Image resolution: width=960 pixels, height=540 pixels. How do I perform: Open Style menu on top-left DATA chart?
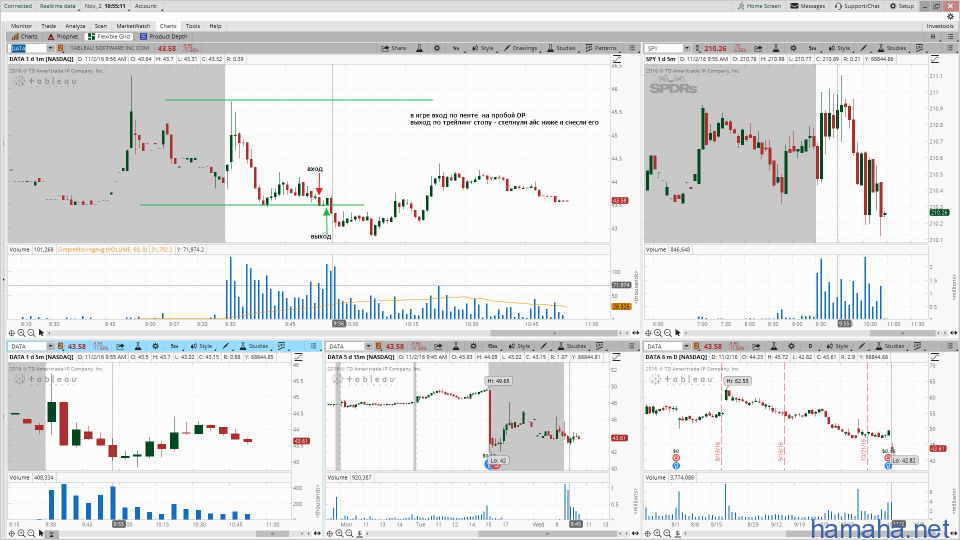[482, 48]
